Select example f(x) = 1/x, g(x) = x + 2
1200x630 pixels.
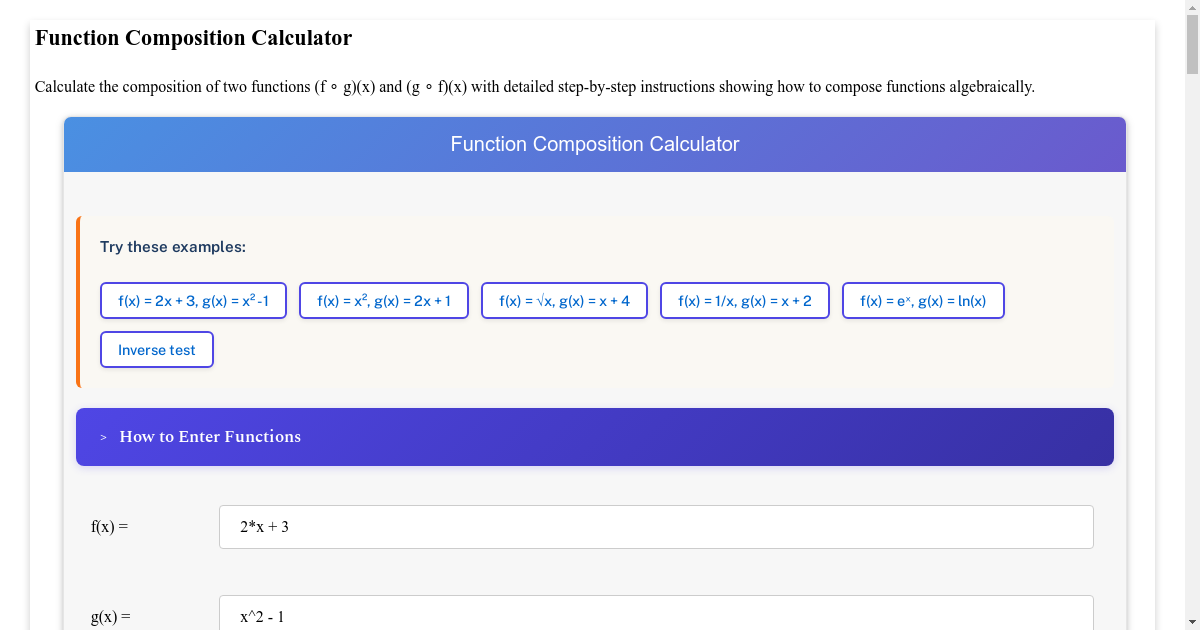pyautogui.click(x=745, y=301)
